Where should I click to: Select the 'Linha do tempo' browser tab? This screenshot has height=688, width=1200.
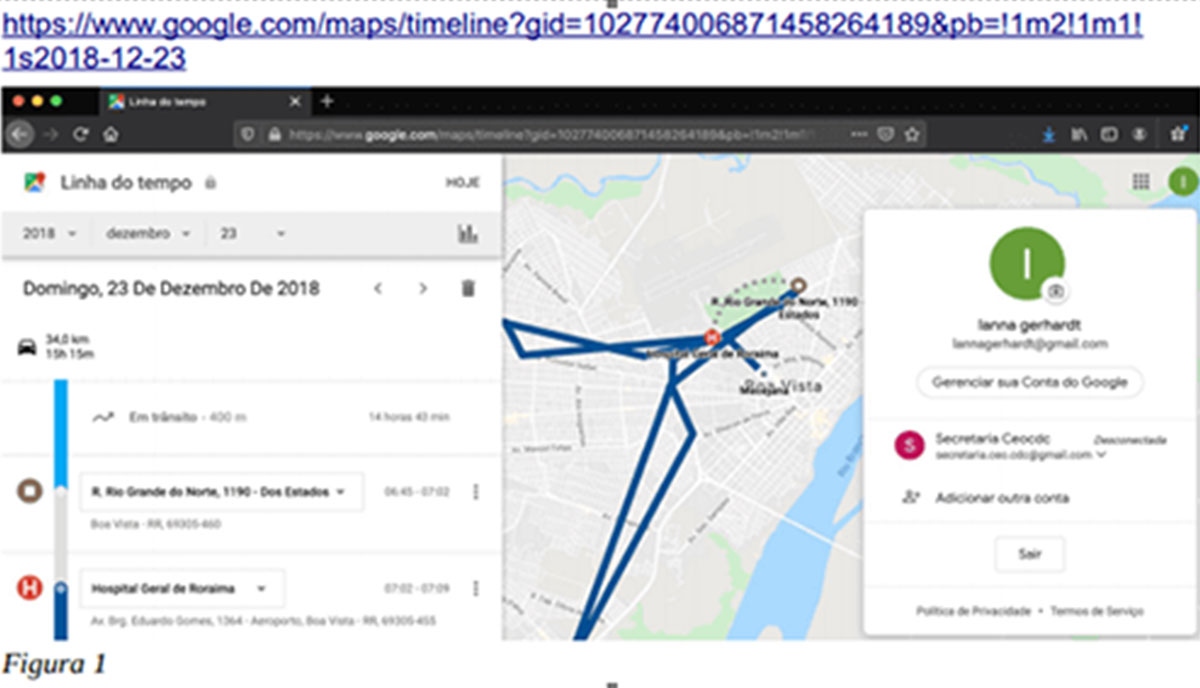point(205,102)
